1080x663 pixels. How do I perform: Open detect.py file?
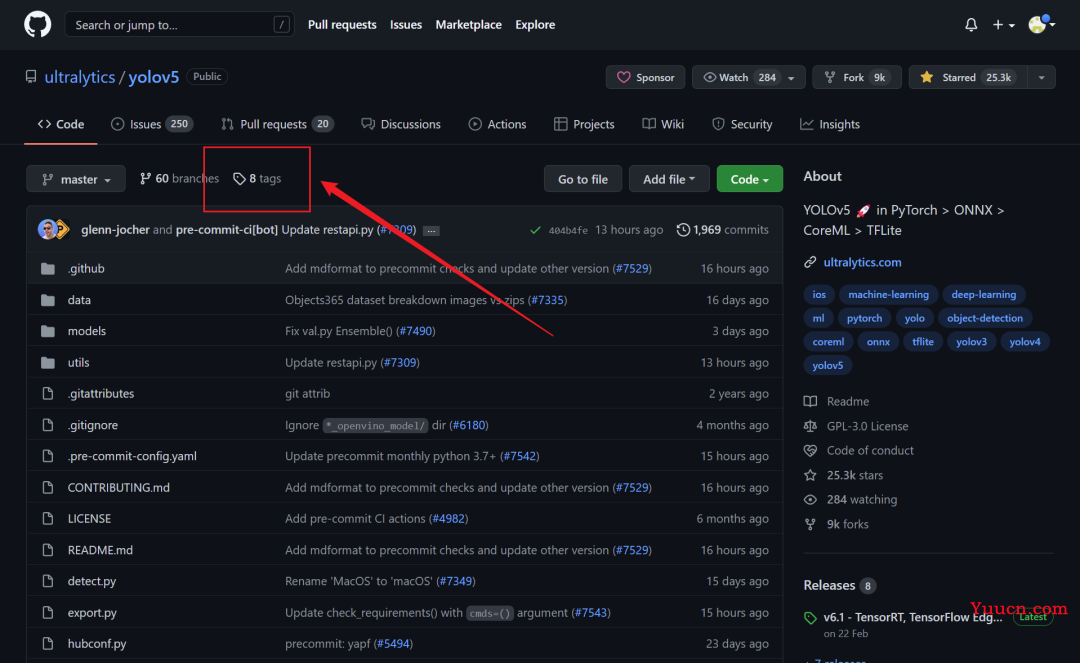(x=92, y=582)
